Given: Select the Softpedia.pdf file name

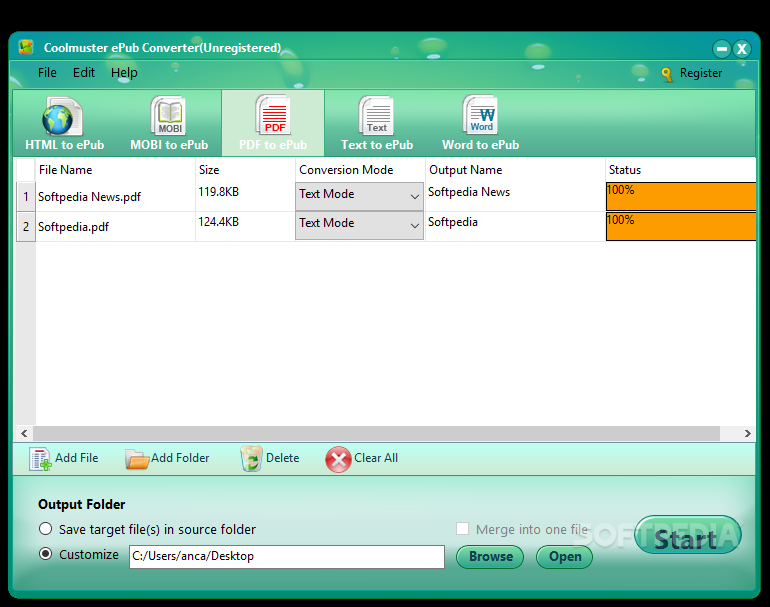Looking at the screenshot, I should pyautogui.click(x=74, y=227).
